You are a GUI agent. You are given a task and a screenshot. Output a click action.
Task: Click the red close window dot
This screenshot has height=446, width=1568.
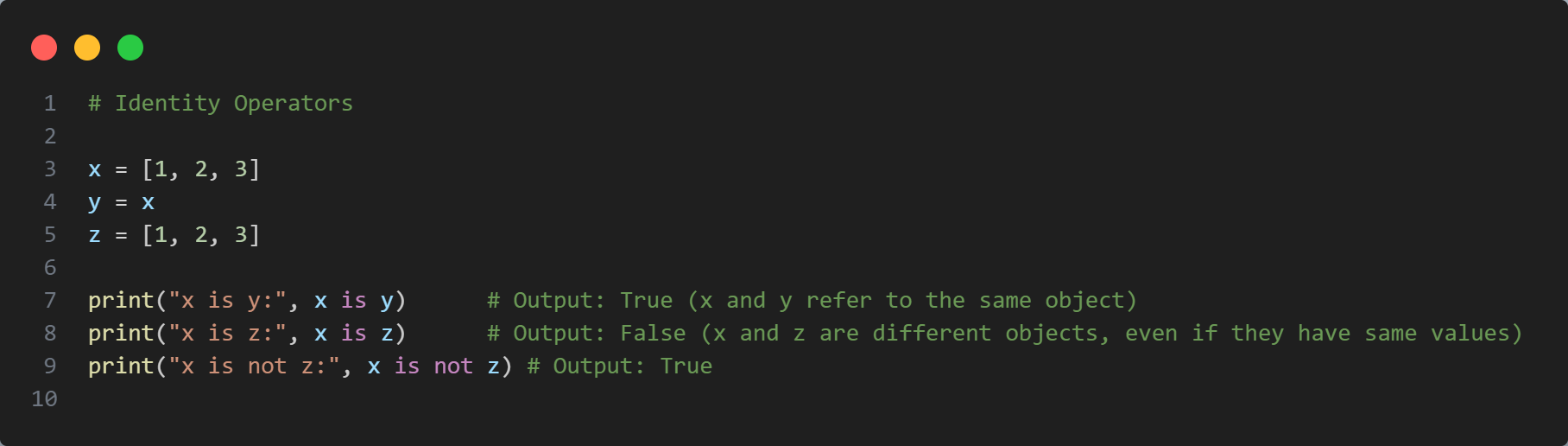click(x=44, y=48)
